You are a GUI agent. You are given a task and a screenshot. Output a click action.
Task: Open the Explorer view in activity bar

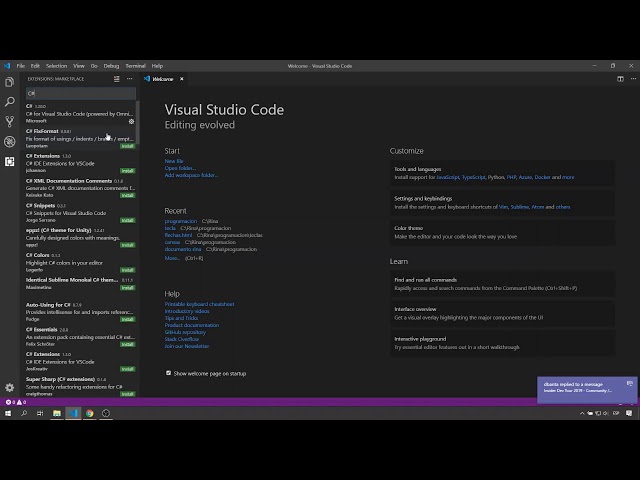[9, 82]
